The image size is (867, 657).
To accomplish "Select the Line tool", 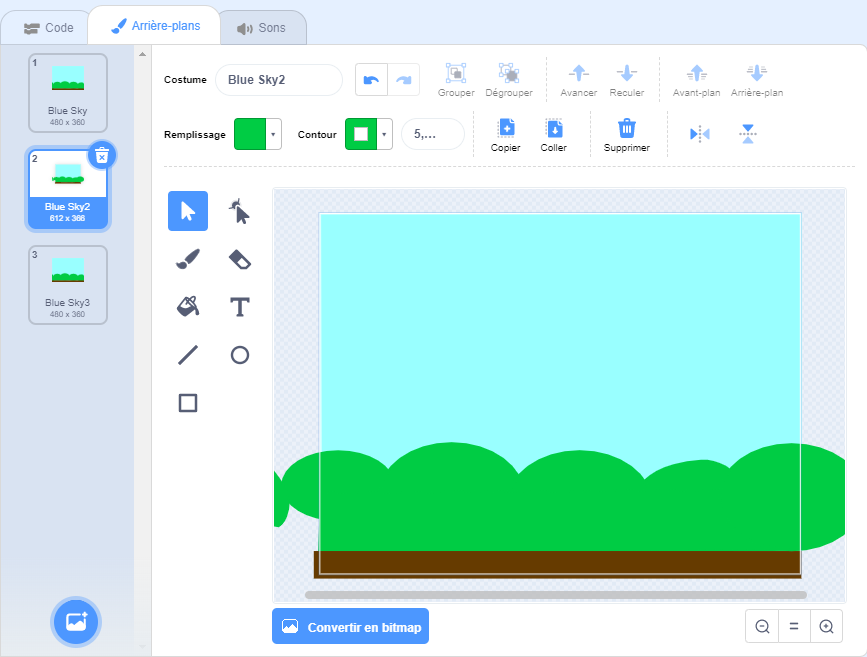I will coord(188,355).
